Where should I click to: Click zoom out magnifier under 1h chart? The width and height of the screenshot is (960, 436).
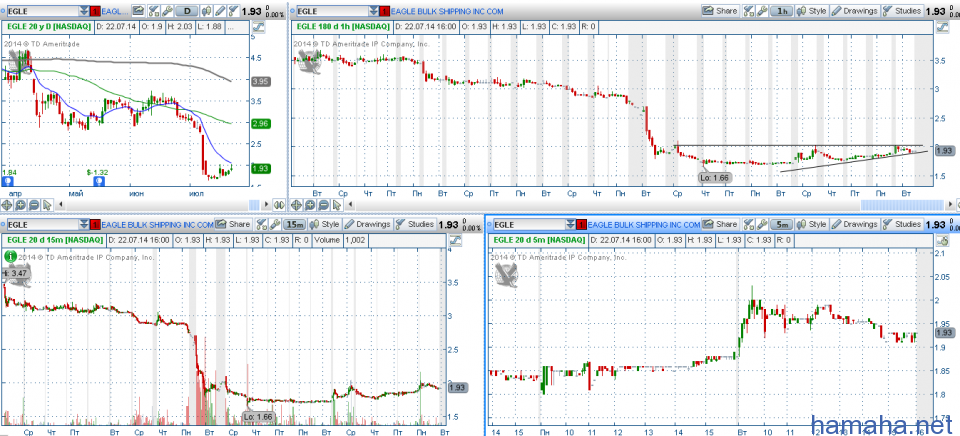(323, 205)
